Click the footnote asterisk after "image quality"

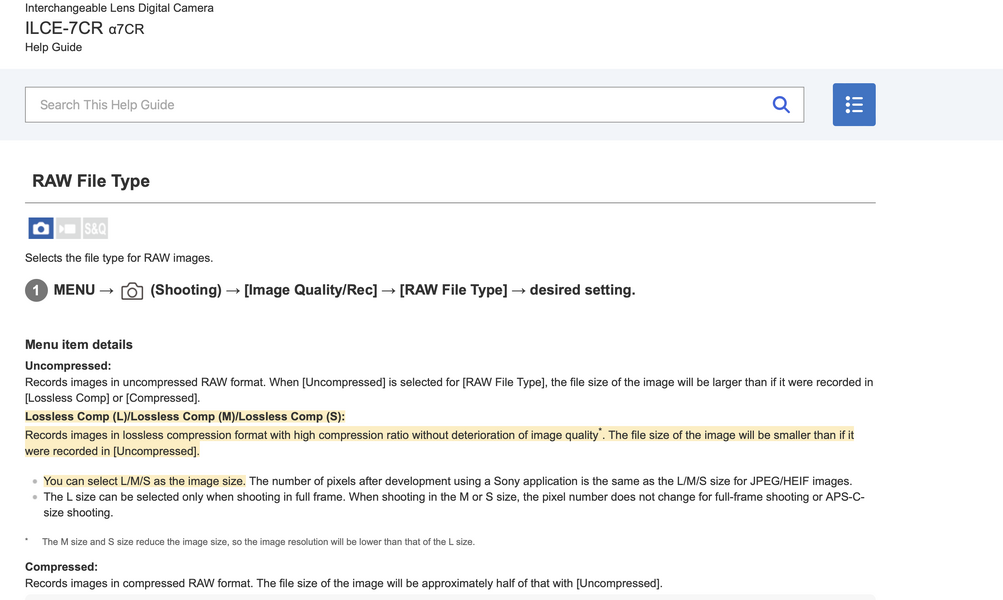tap(600, 431)
